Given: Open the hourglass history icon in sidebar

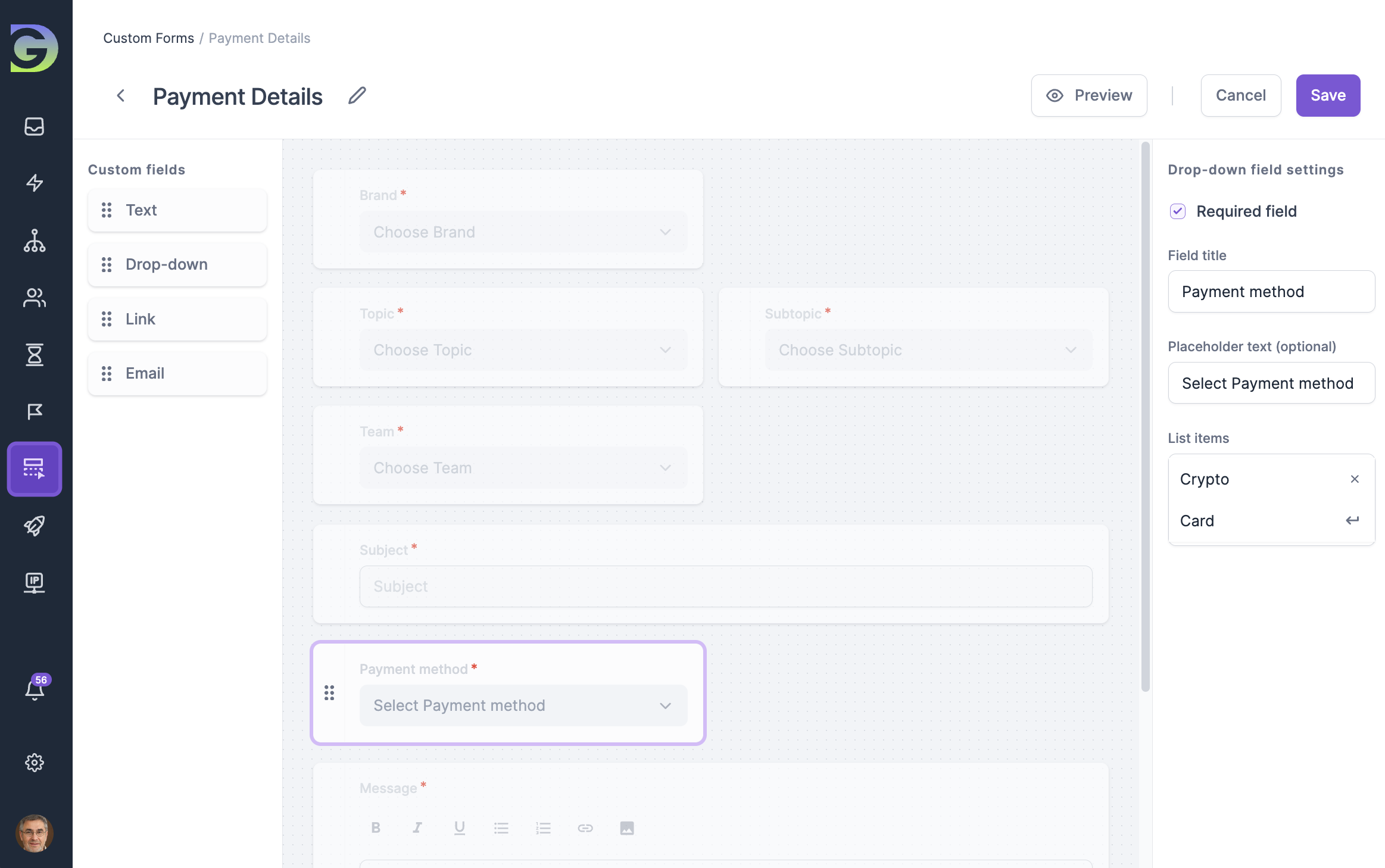Looking at the screenshot, I should click(34, 355).
